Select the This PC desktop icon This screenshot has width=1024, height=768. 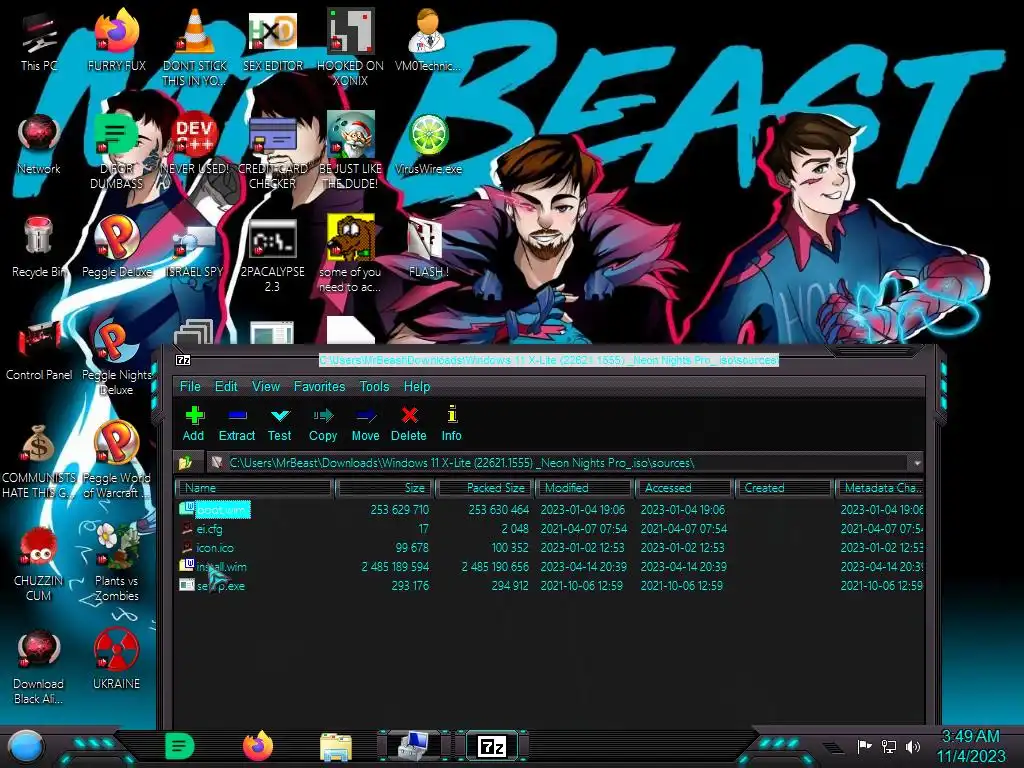(39, 42)
